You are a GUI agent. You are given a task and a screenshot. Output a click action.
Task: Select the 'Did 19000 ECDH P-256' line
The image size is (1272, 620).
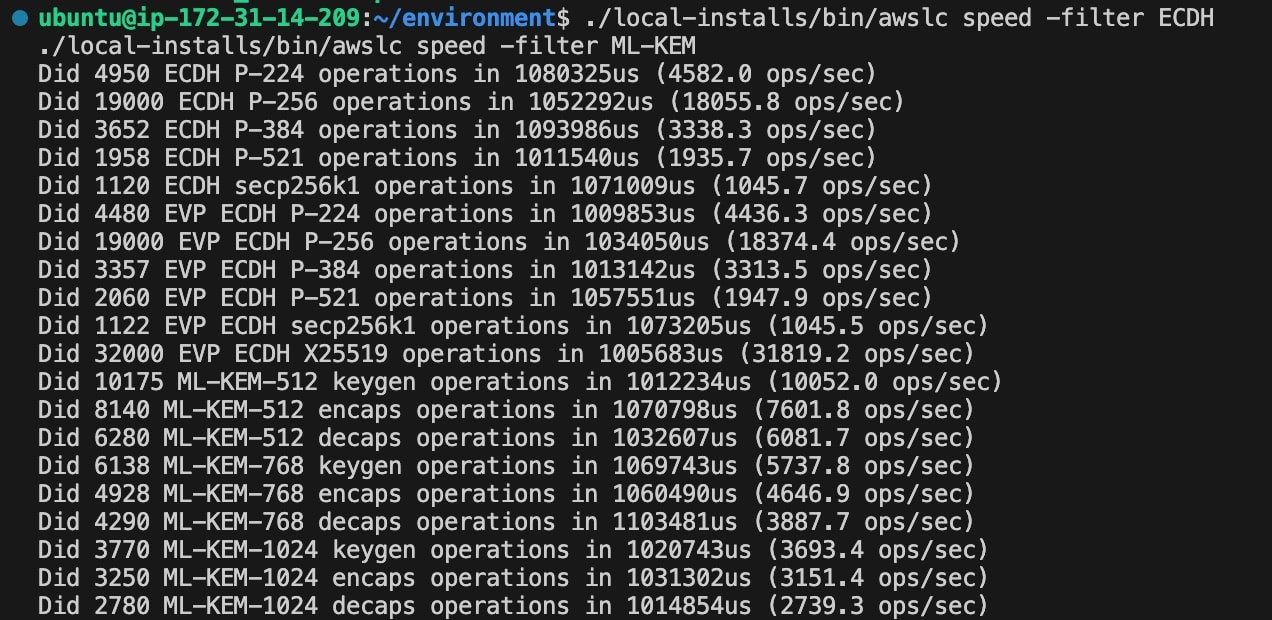click(x=471, y=102)
